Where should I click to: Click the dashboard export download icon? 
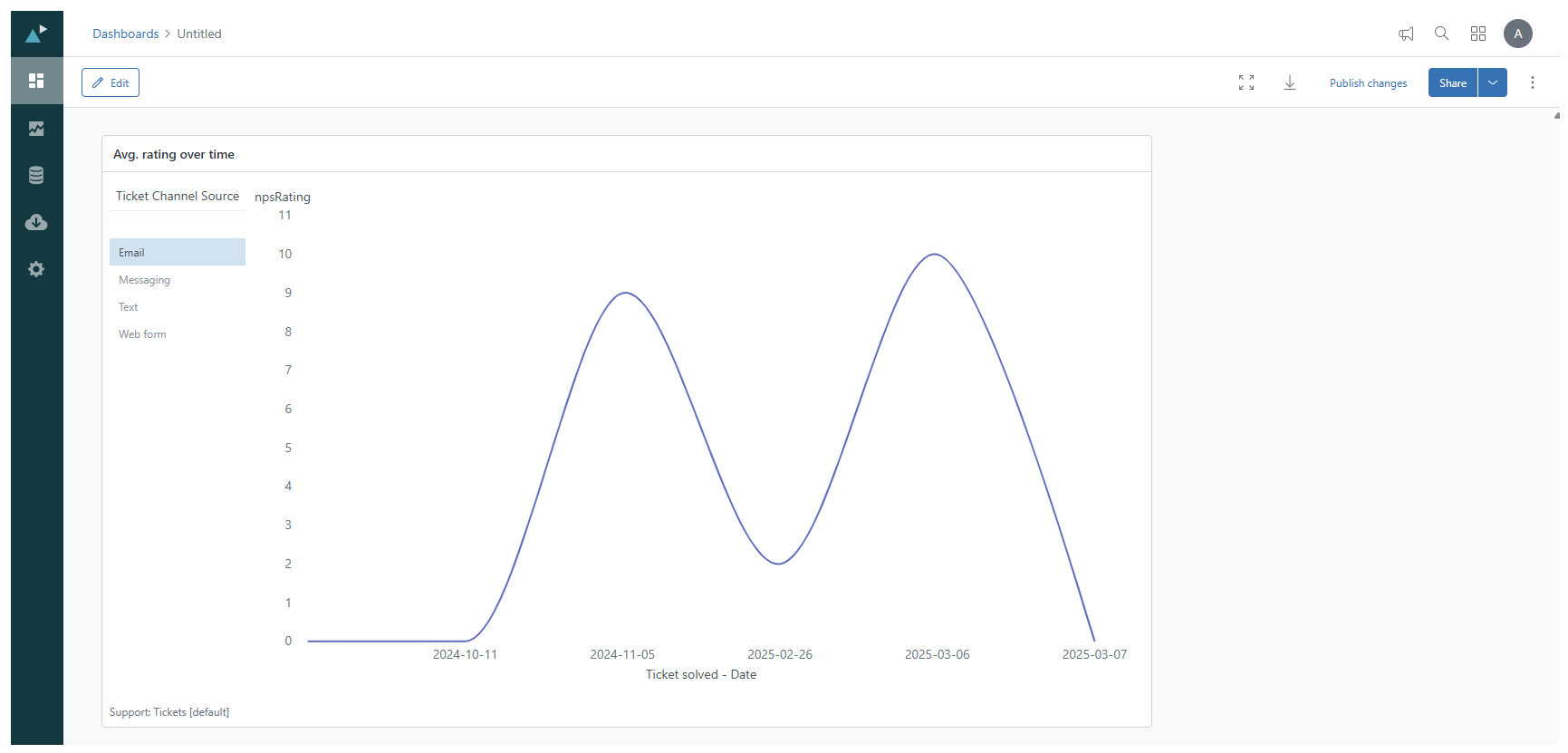pos(1290,82)
